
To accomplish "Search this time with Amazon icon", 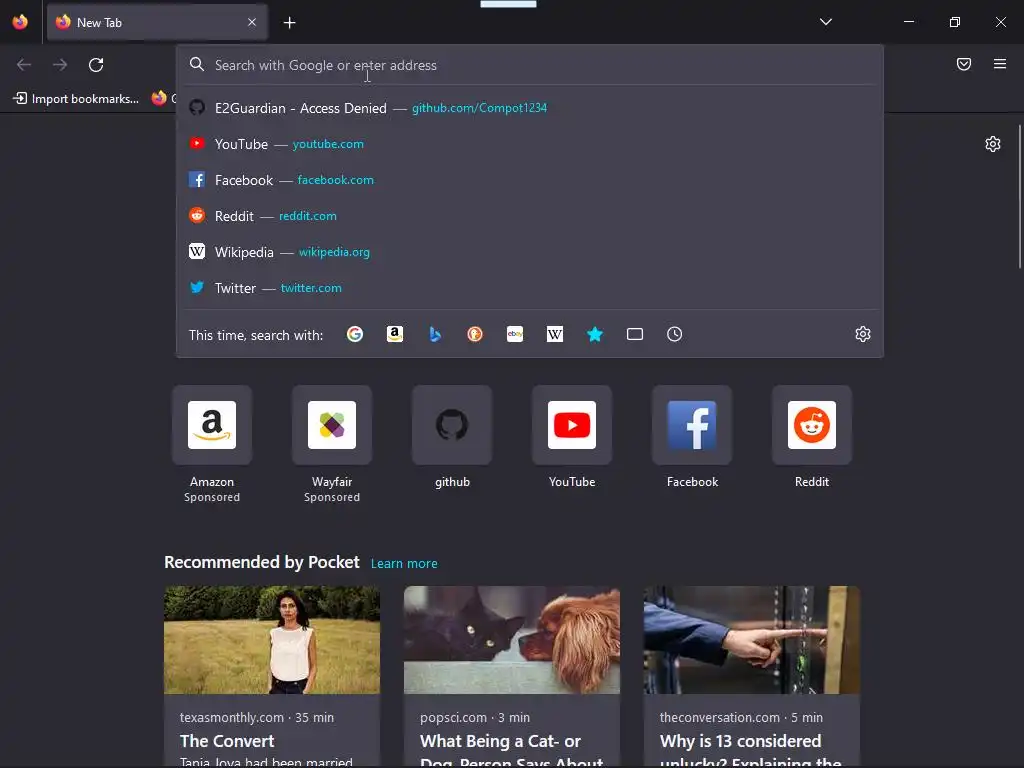I will click(394, 334).
